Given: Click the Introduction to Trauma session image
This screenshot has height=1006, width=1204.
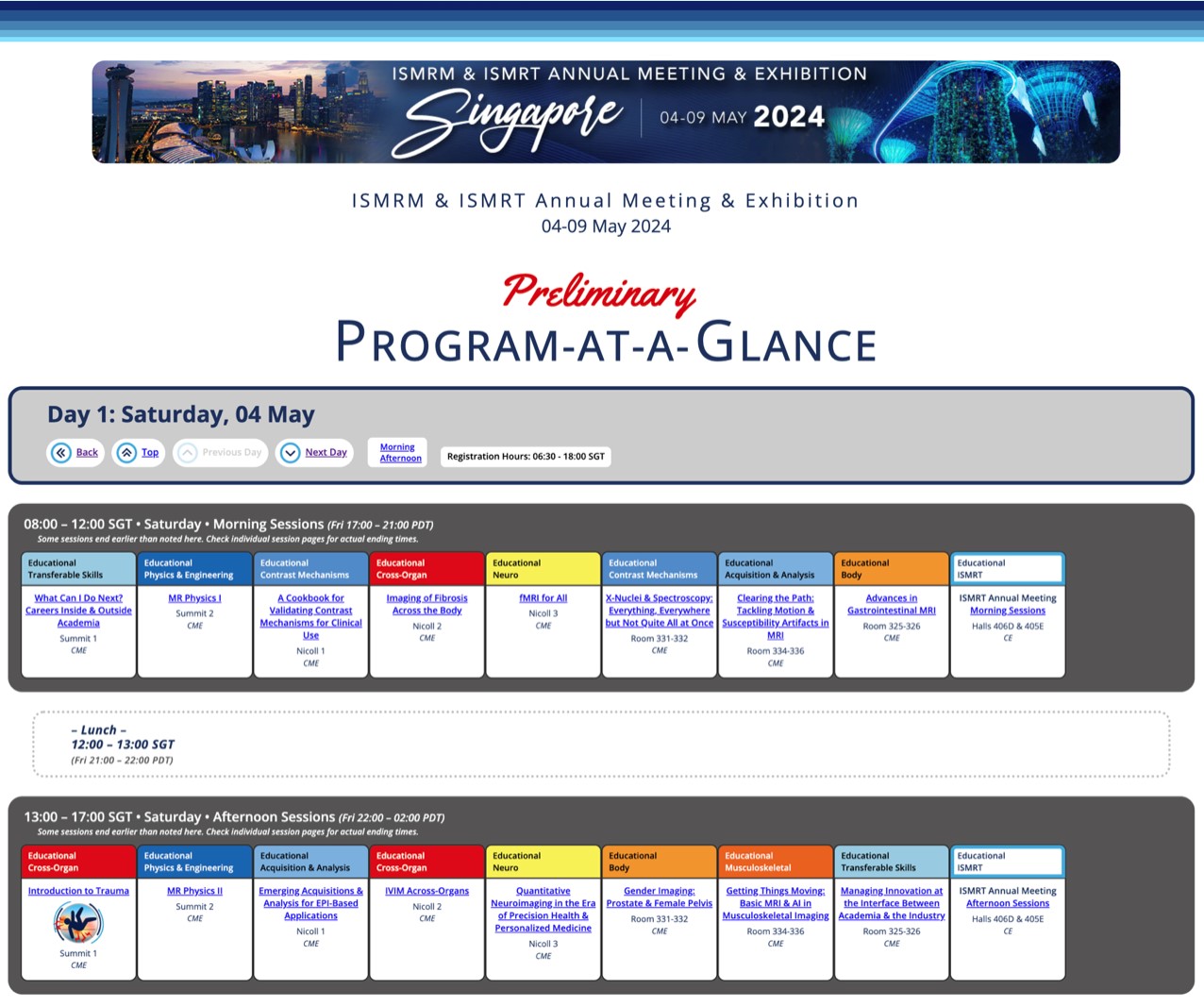Looking at the screenshot, I should coord(78,923).
